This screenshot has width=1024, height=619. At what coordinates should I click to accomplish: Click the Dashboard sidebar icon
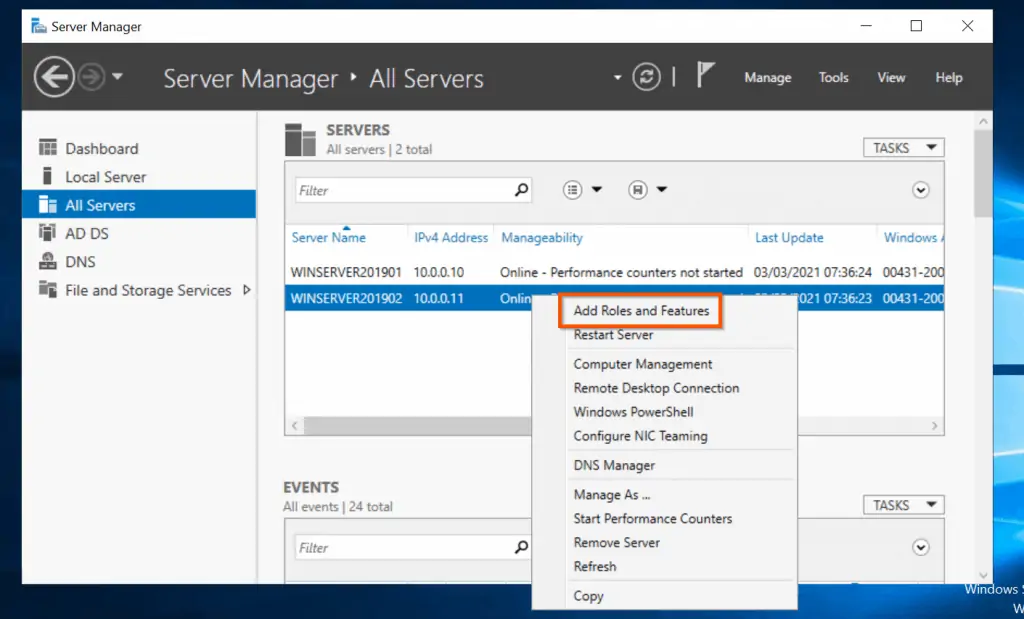[48, 148]
